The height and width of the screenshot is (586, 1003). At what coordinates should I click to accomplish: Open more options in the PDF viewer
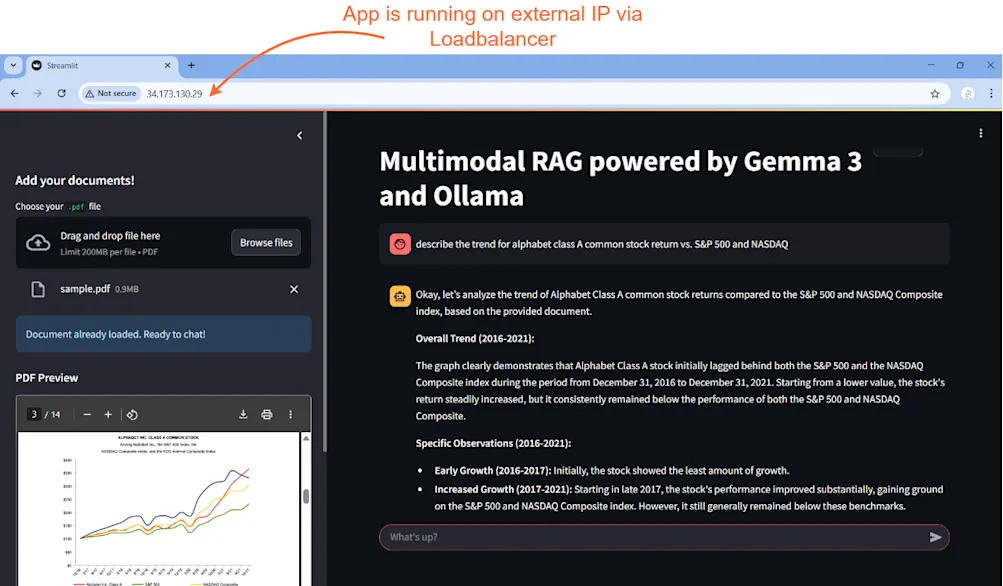click(291, 413)
